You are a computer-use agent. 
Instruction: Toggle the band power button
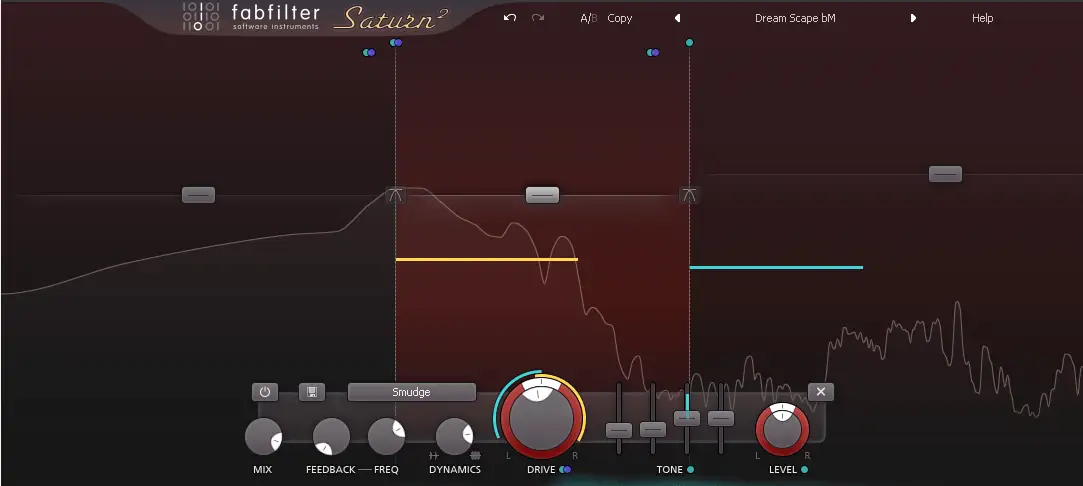tap(264, 392)
